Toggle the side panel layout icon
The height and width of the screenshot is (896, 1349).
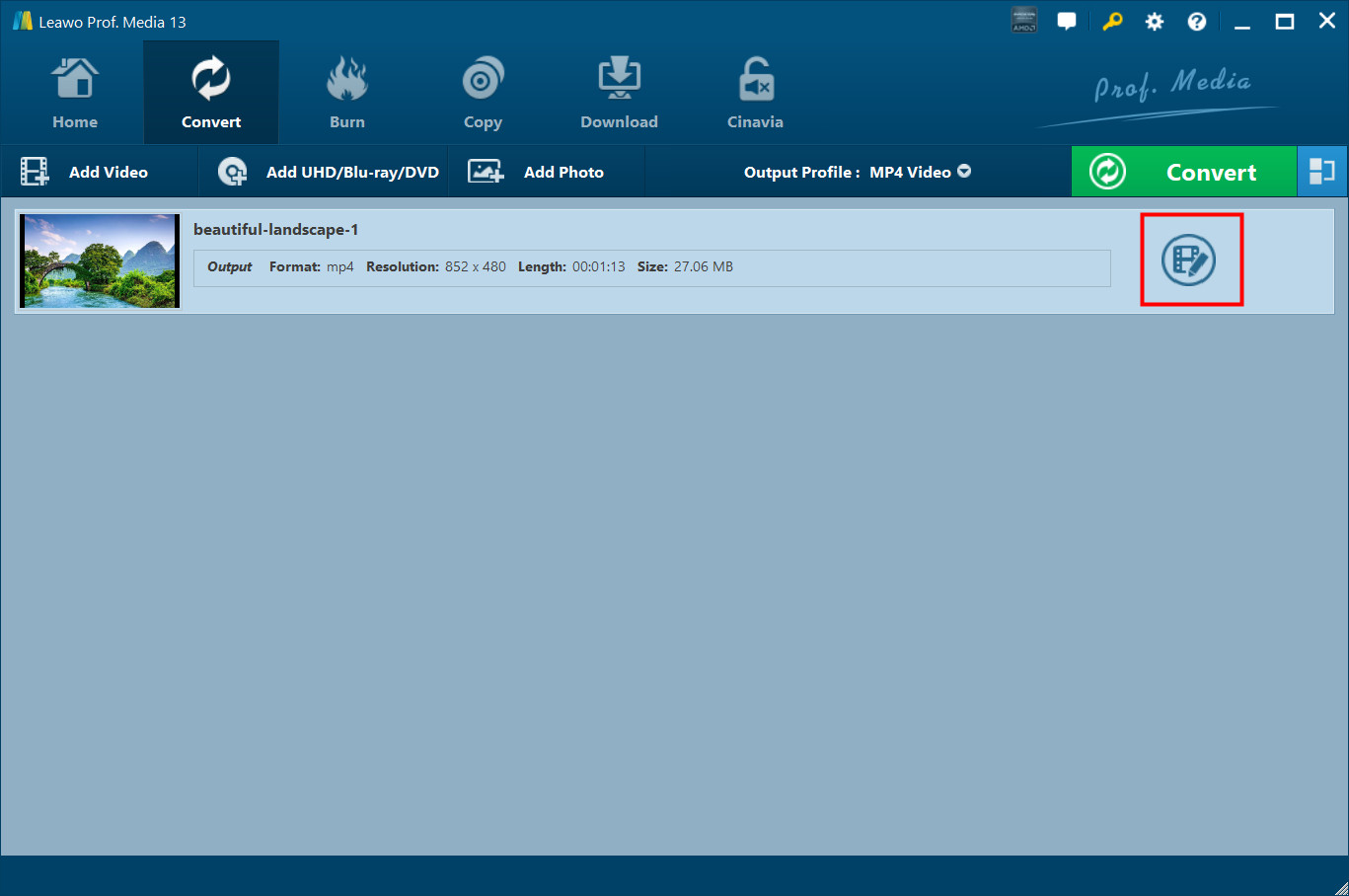pyautogui.click(x=1321, y=172)
